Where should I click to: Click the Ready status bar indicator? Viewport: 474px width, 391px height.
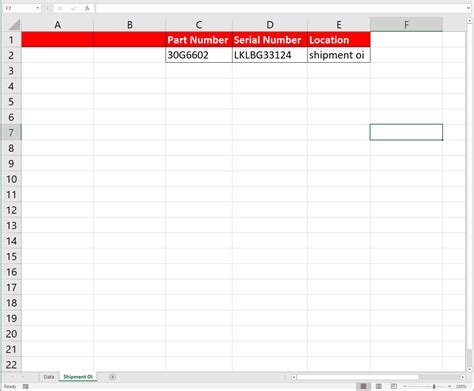pyautogui.click(x=10, y=387)
